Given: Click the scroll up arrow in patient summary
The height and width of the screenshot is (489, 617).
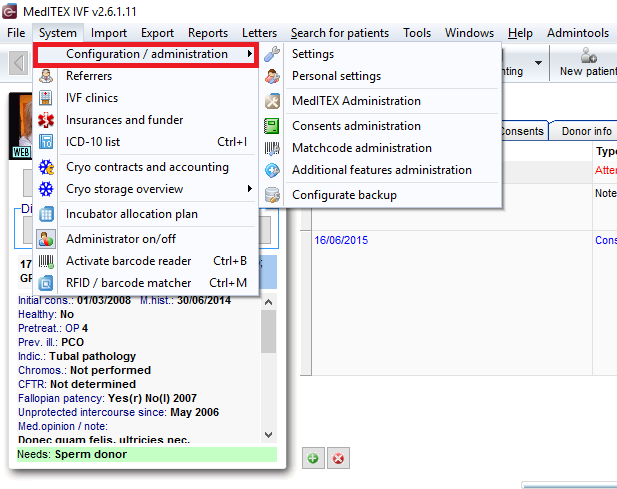Looking at the screenshot, I should tap(268, 302).
